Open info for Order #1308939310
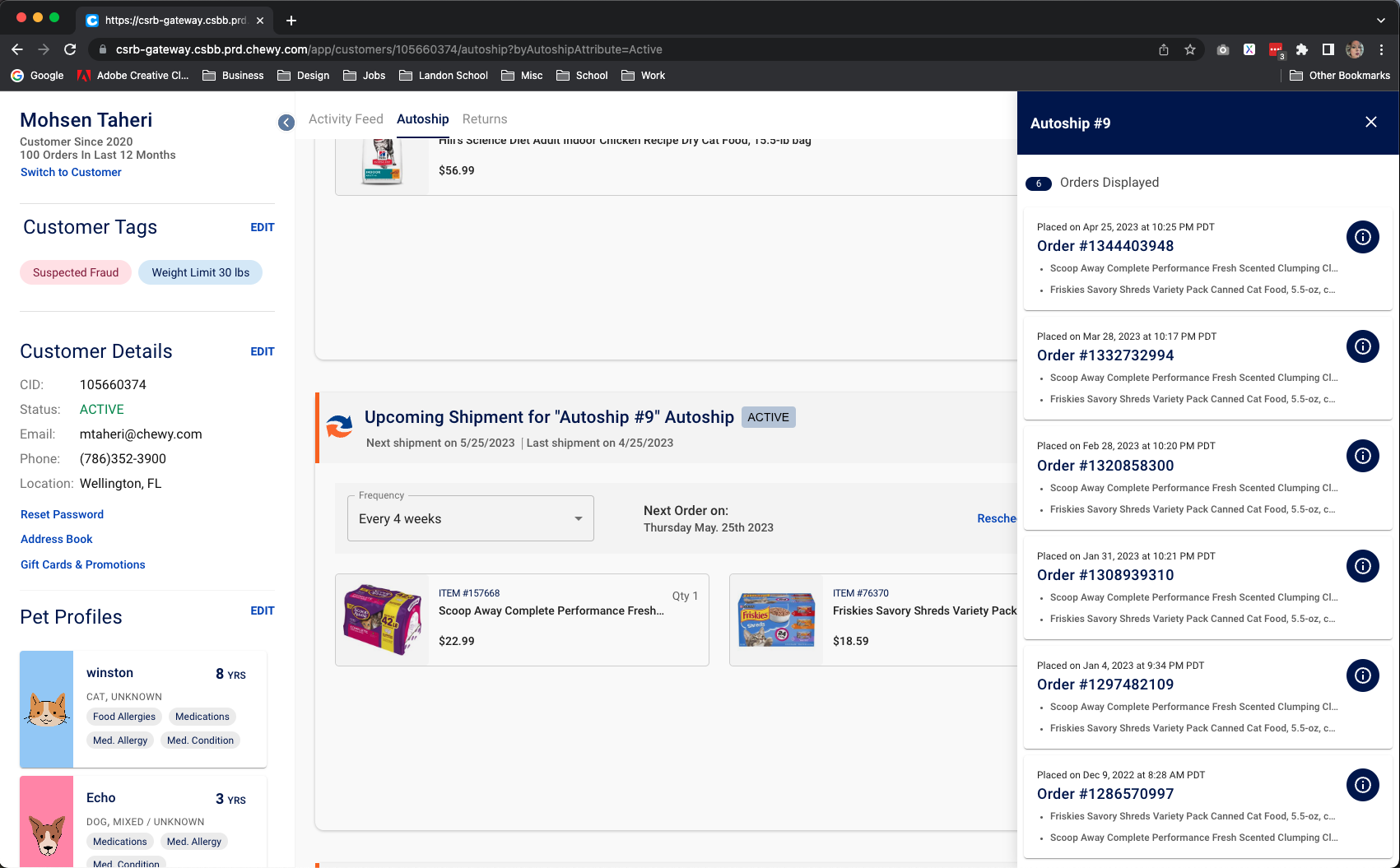The width and height of the screenshot is (1400, 868). (x=1363, y=566)
